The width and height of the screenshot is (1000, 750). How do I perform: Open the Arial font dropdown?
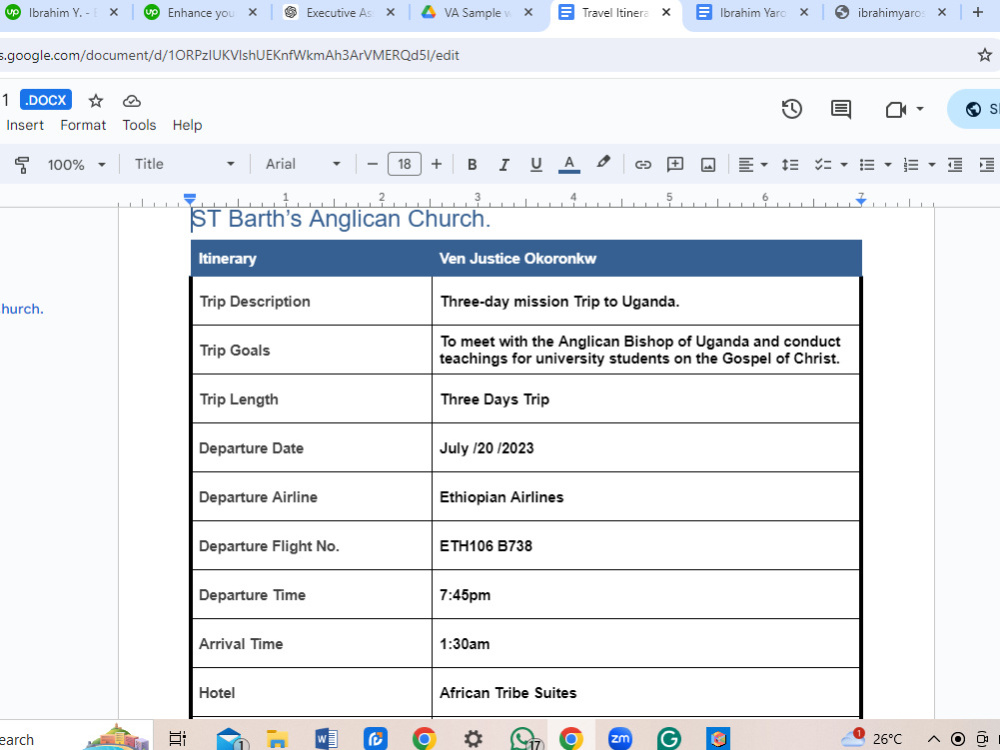click(x=303, y=165)
